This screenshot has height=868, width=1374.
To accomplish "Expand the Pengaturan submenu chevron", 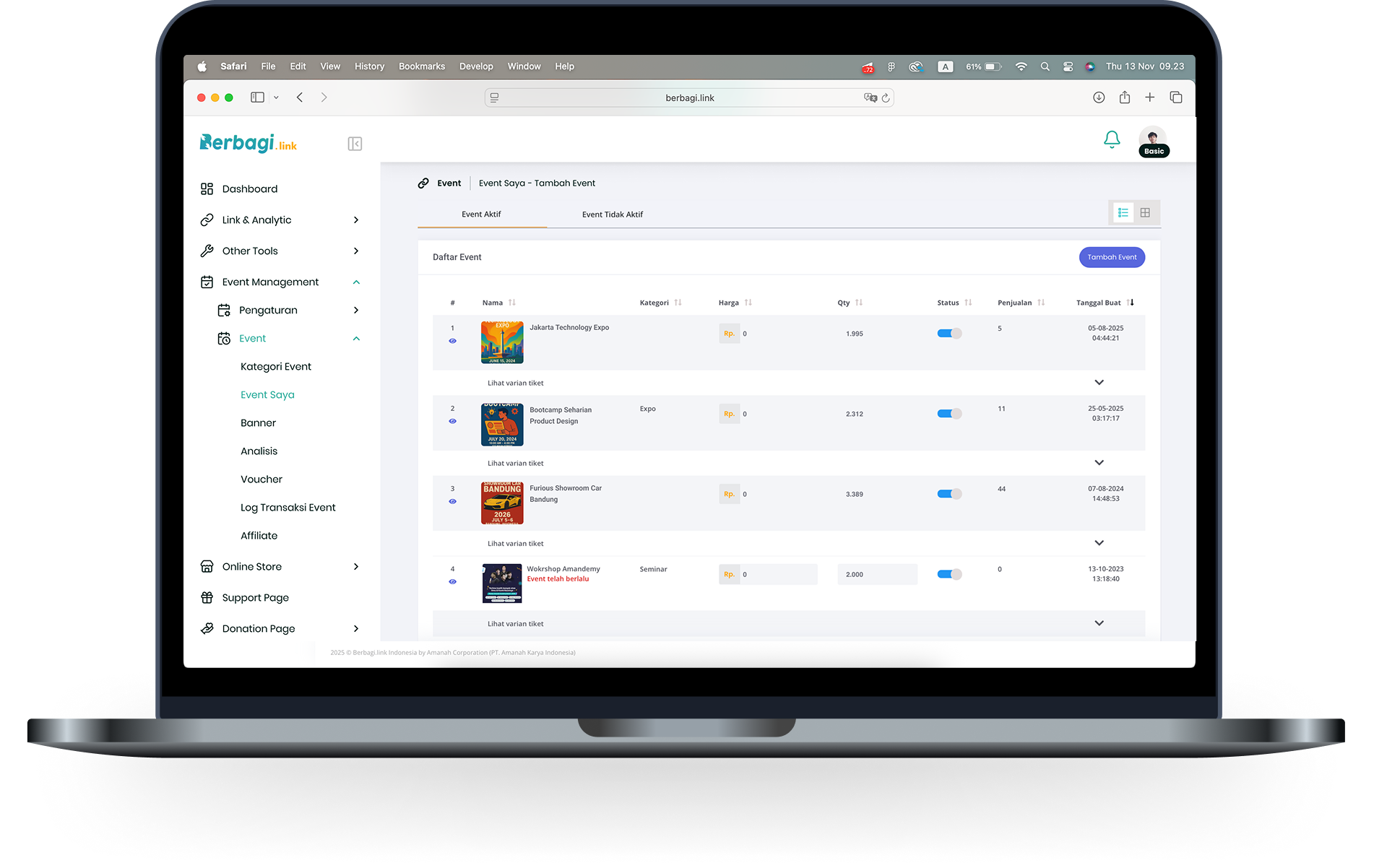I will [355, 310].
